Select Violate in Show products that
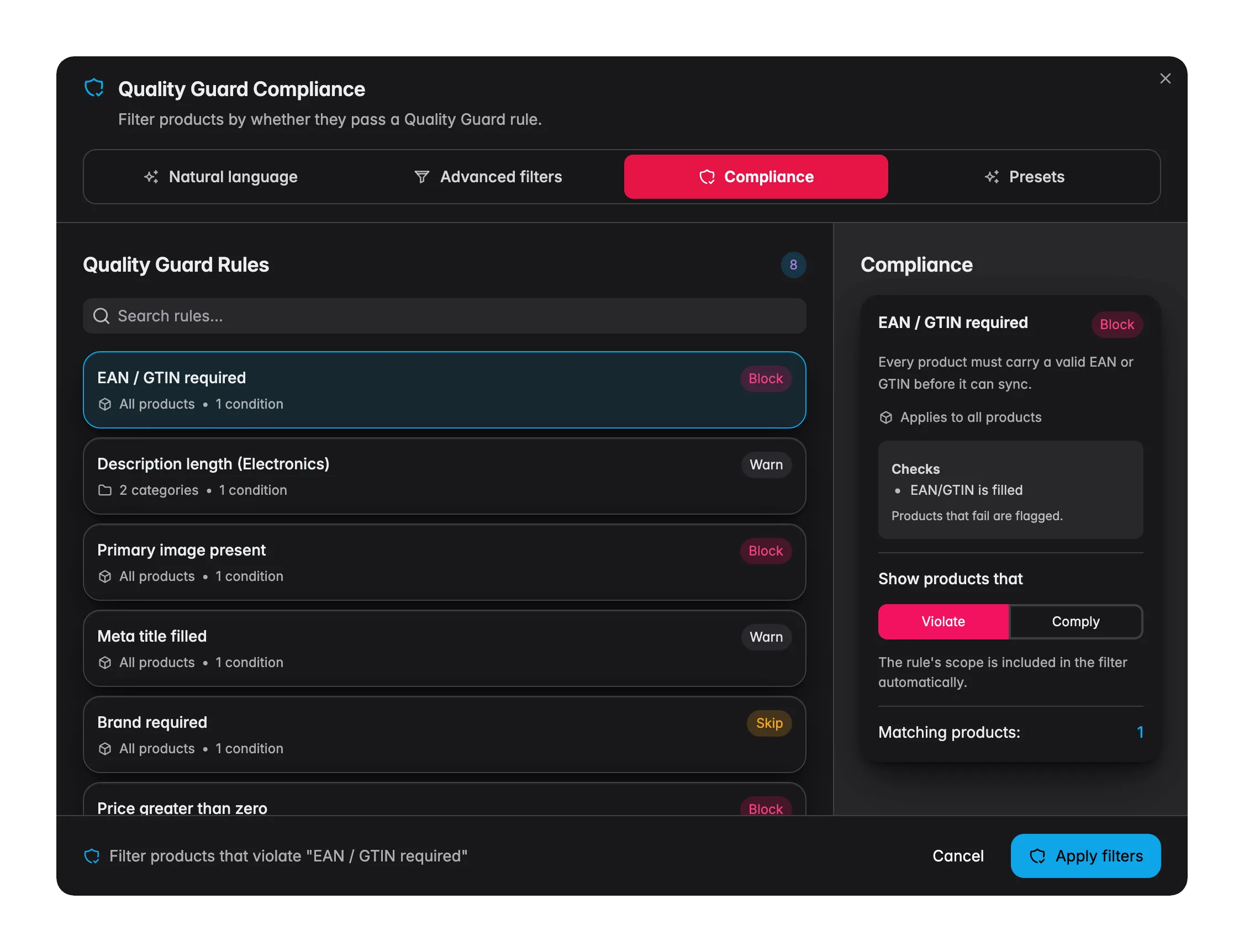Screen dimensions: 1244x952 click(943, 622)
